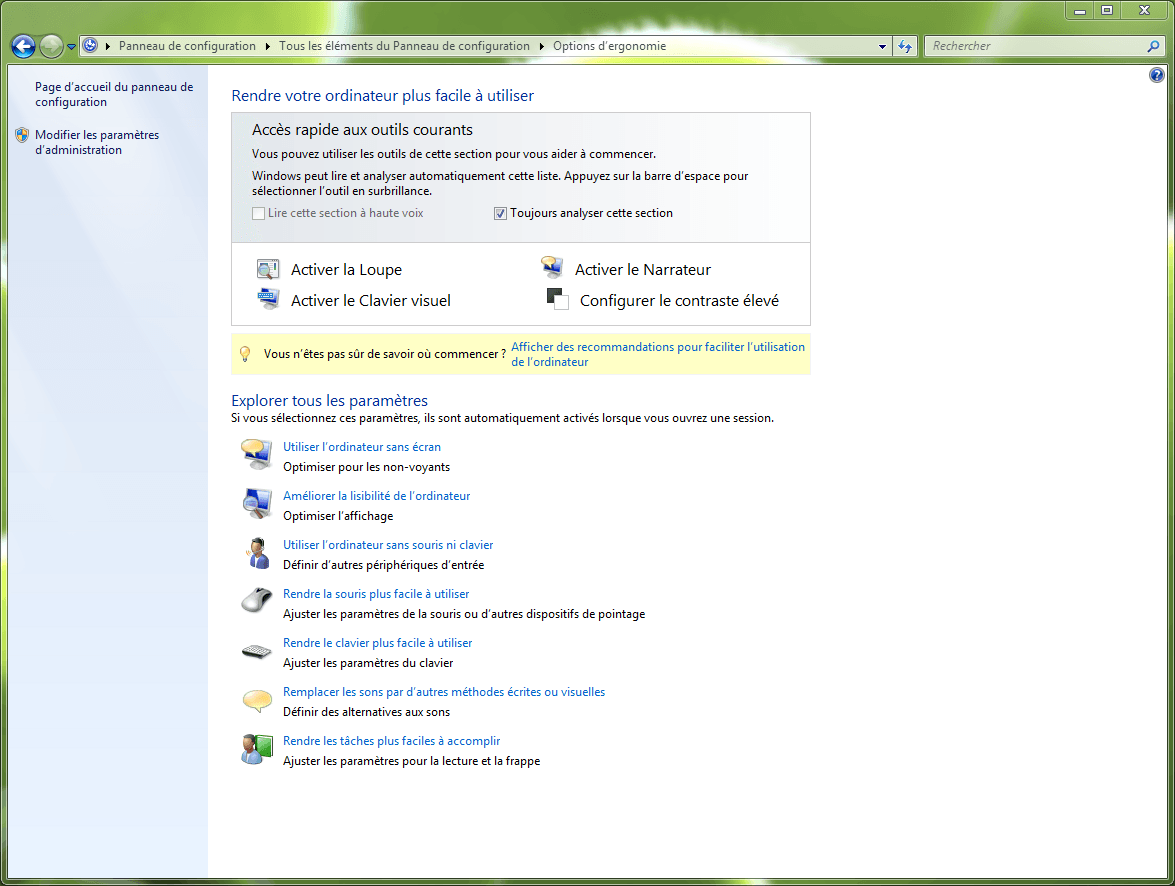Viewport: 1175px width, 886px height.
Task: Open Rendre la souris plus facile à utiliser
Action: click(376, 594)
